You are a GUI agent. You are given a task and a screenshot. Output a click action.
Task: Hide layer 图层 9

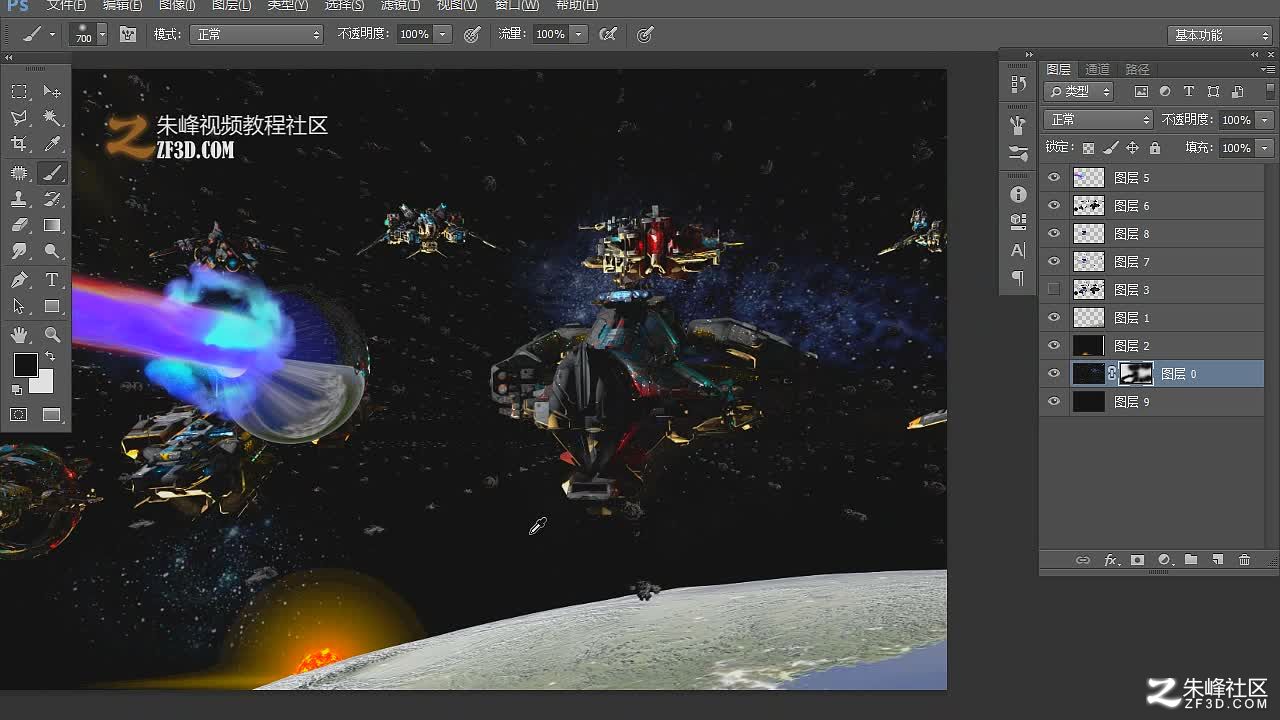pos(1053,401)
